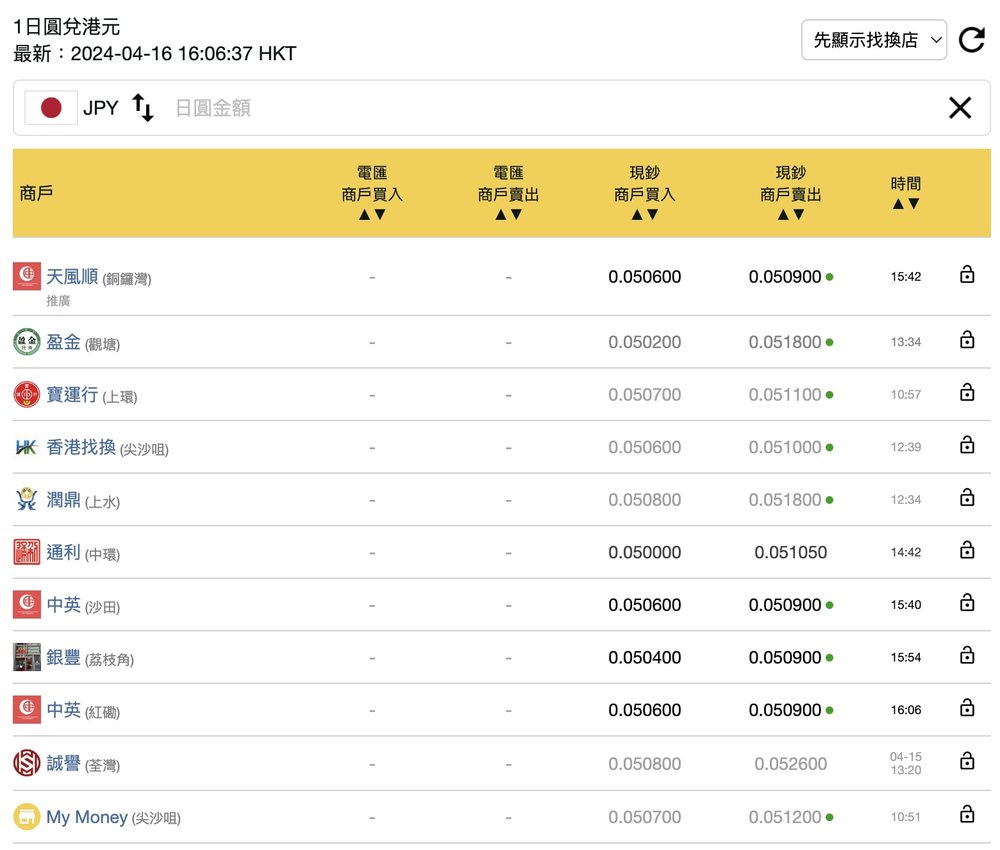Screen dimensions: 1000x850
Task: Open the 潤鼎 merchant link
Action: (64, 500)
